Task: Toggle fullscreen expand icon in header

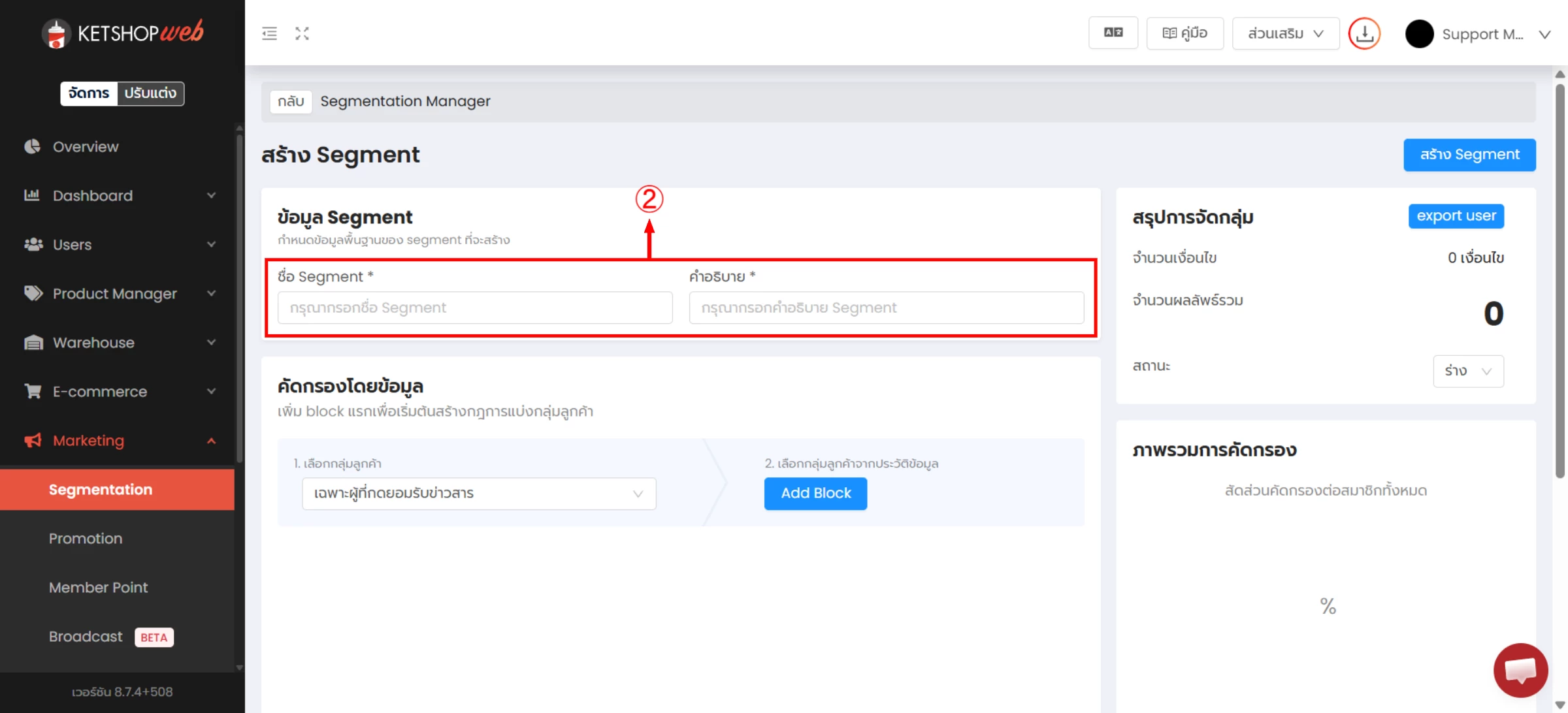Action: [x=302, y=33]
